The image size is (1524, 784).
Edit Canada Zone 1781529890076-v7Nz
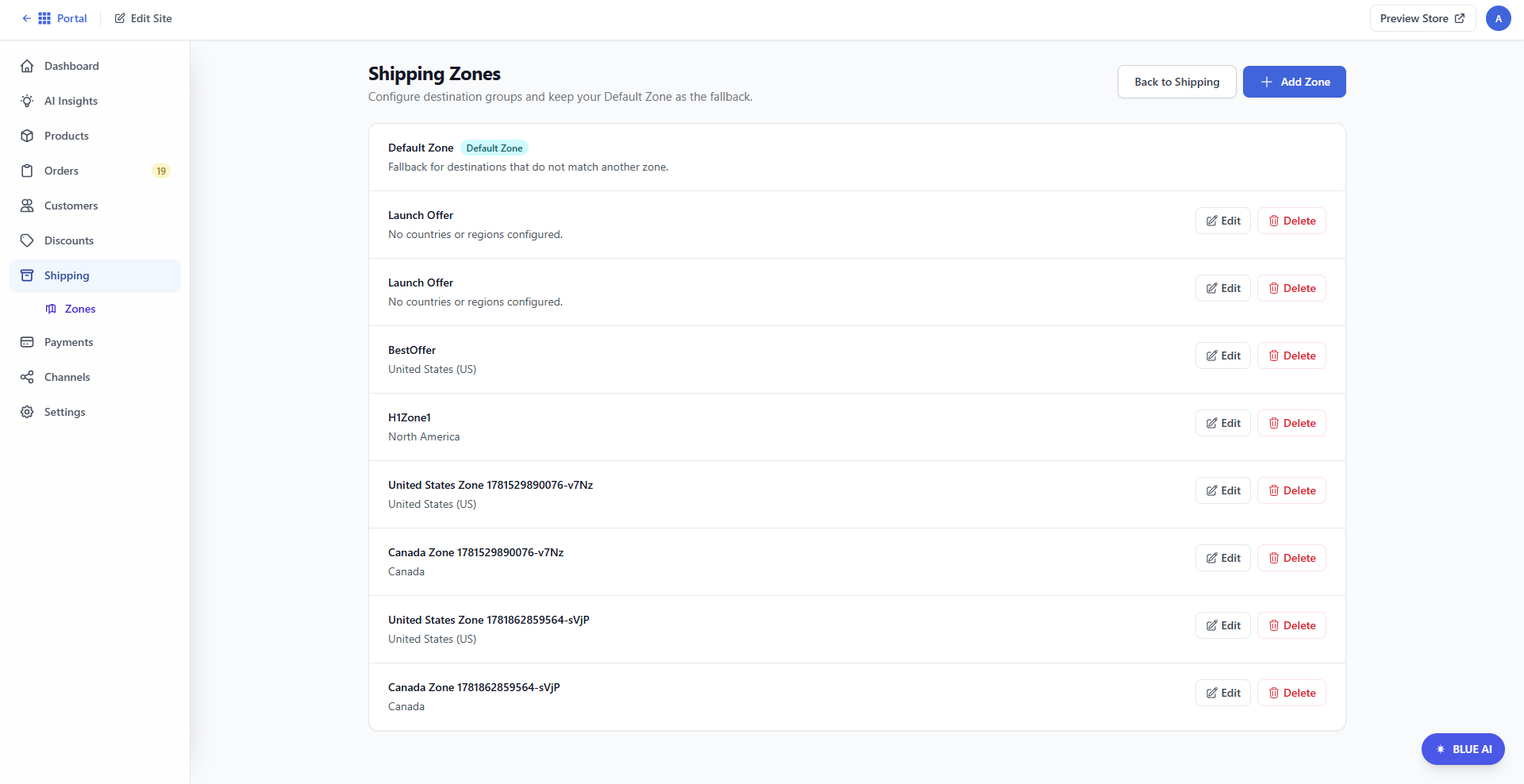[x=1222, y=558]
